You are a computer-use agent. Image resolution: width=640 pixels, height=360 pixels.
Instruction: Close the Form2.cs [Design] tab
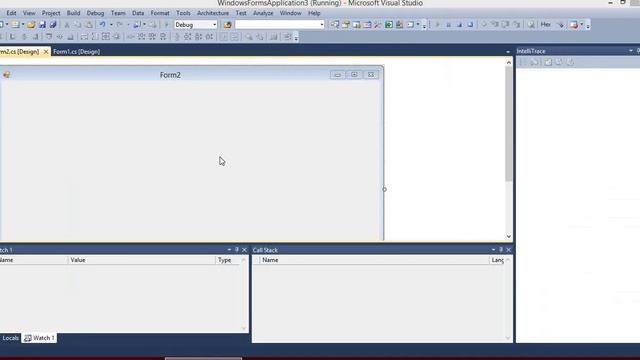tap(46, 52)
